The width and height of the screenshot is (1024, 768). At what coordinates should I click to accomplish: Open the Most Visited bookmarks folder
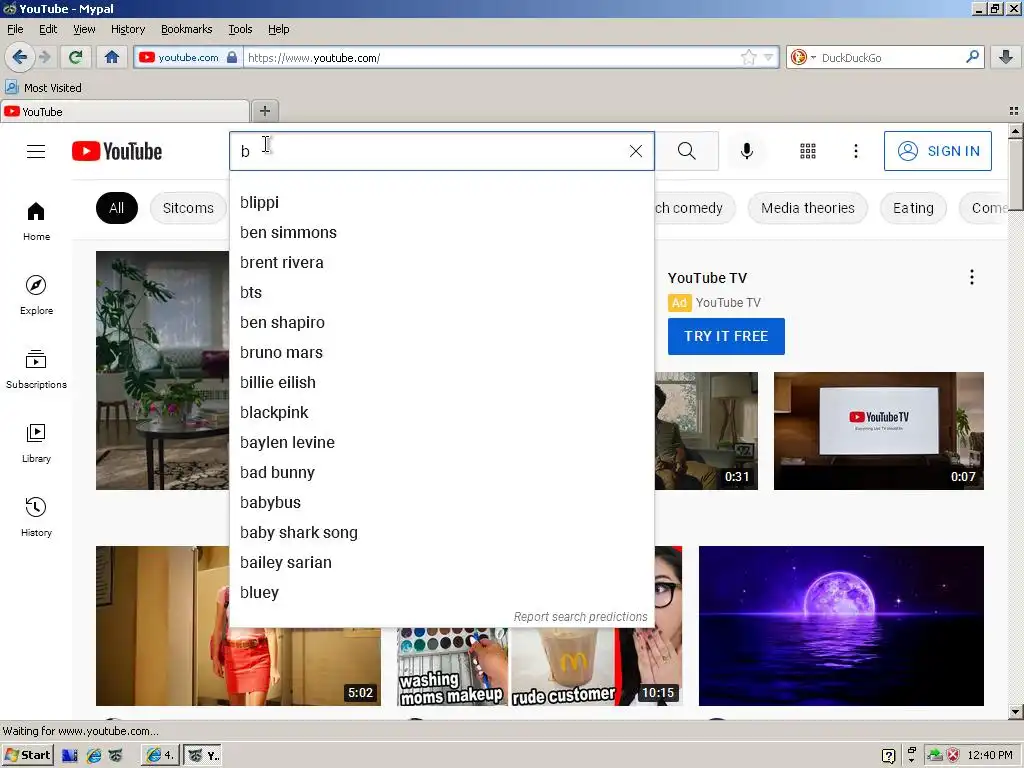tap(43, 88)
